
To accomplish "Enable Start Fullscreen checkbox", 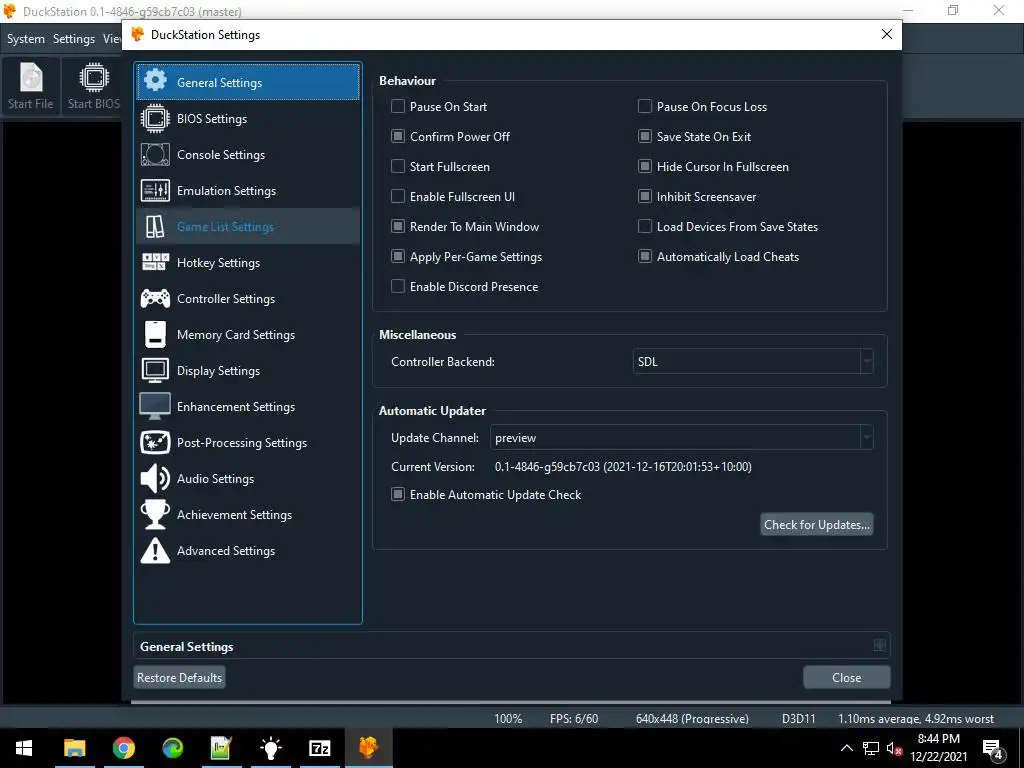I will pyautogui.click(x=398, y=167).
